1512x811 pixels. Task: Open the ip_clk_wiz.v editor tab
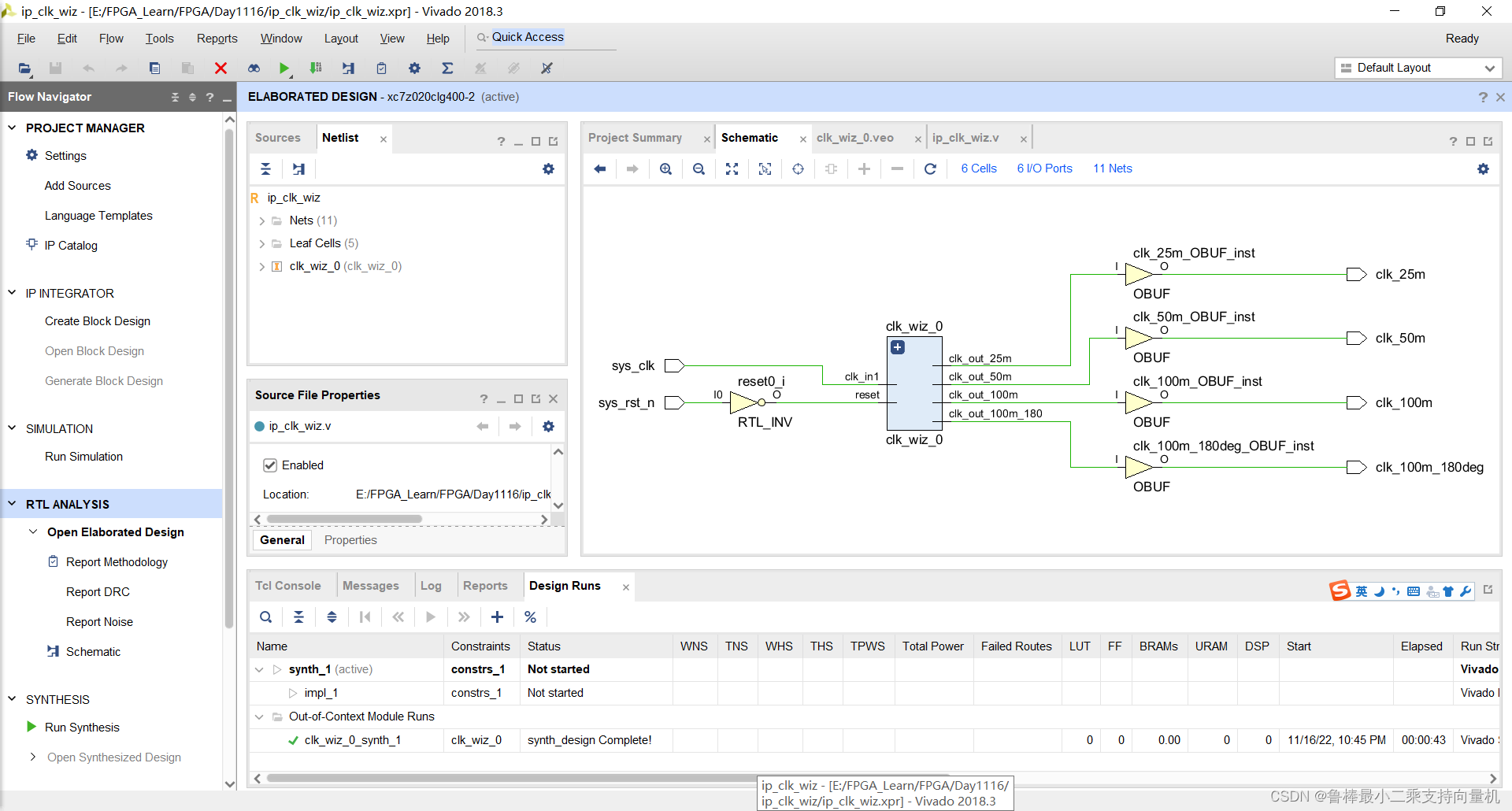click(965, 138)
